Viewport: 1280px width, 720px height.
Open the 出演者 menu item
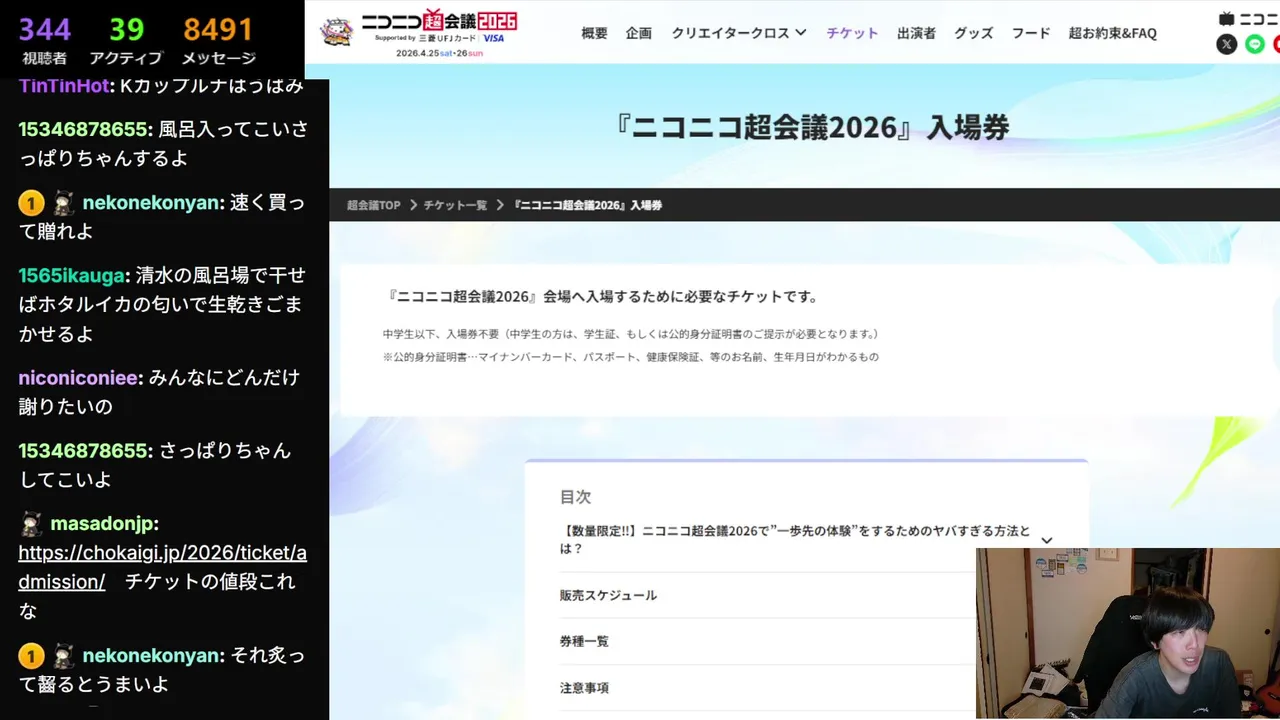pyautogui.click(x=916, y=33)
